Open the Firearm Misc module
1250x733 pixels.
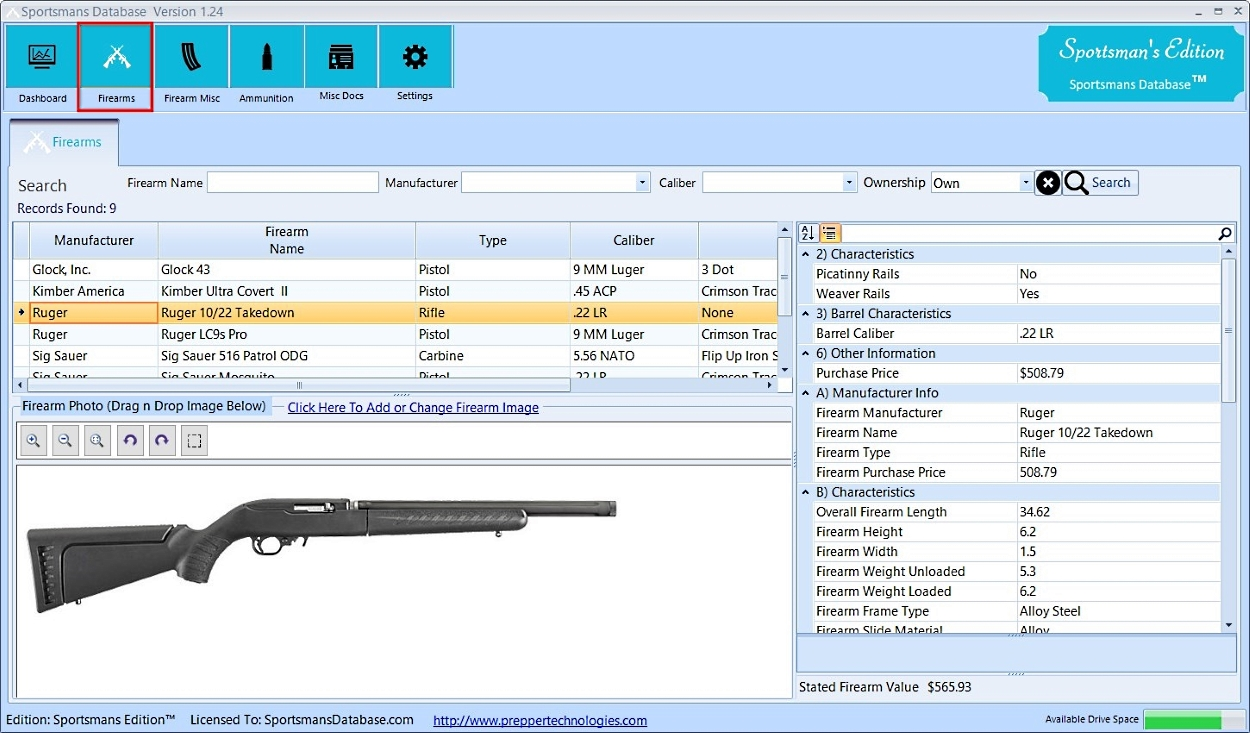[x=192, y=66]
